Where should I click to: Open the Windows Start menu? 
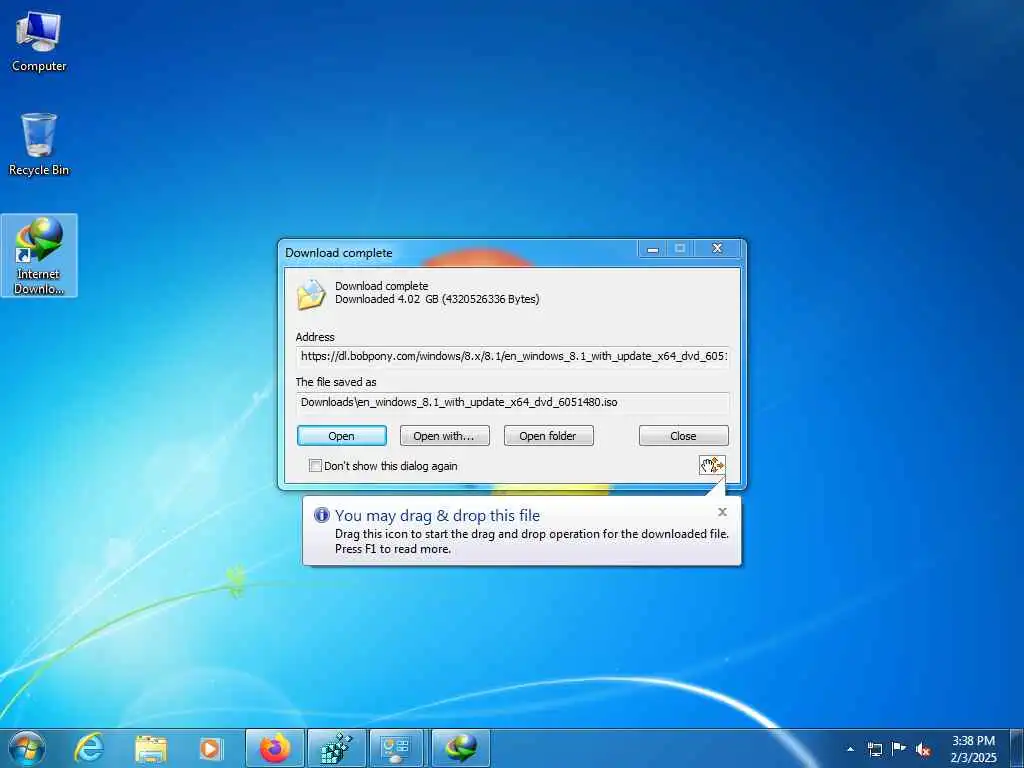click(x=27, y=748)
